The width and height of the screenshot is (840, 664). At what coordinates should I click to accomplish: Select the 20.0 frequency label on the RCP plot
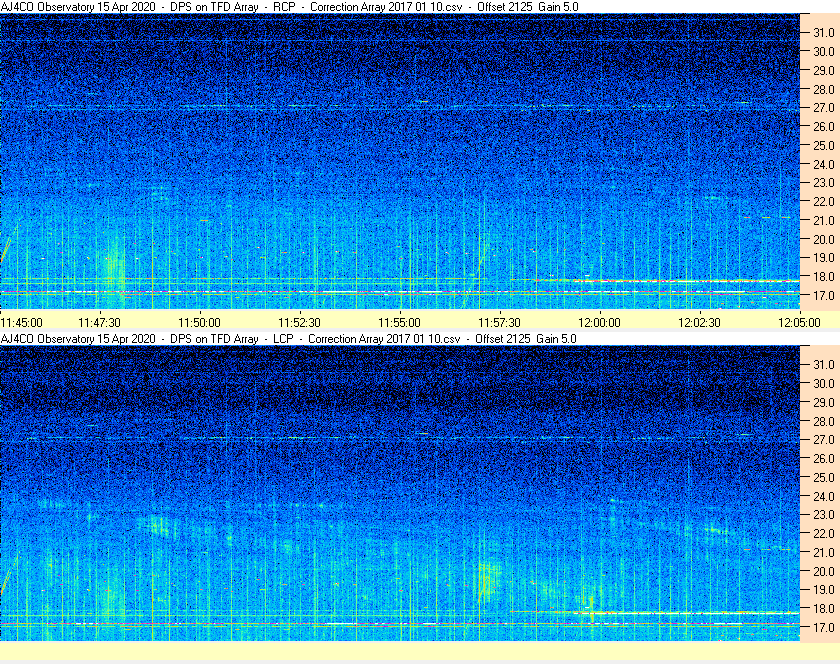point(824,239)
